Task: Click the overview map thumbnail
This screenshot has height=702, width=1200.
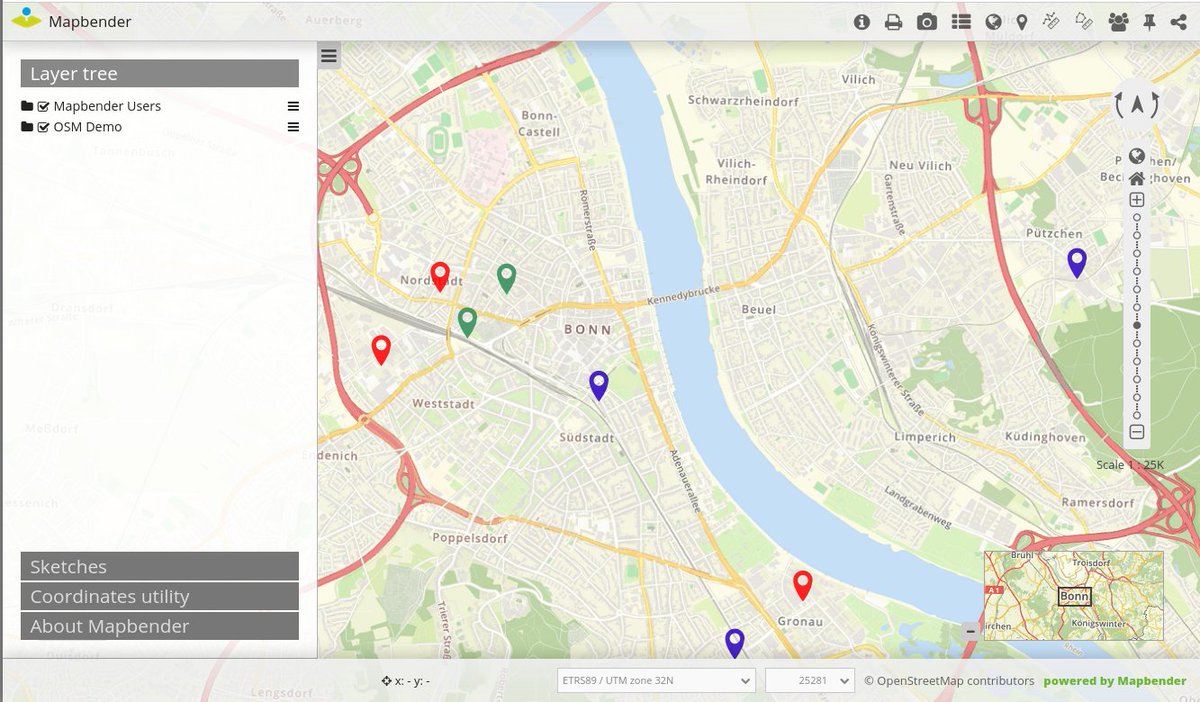Action: (x=1073, y=595)
